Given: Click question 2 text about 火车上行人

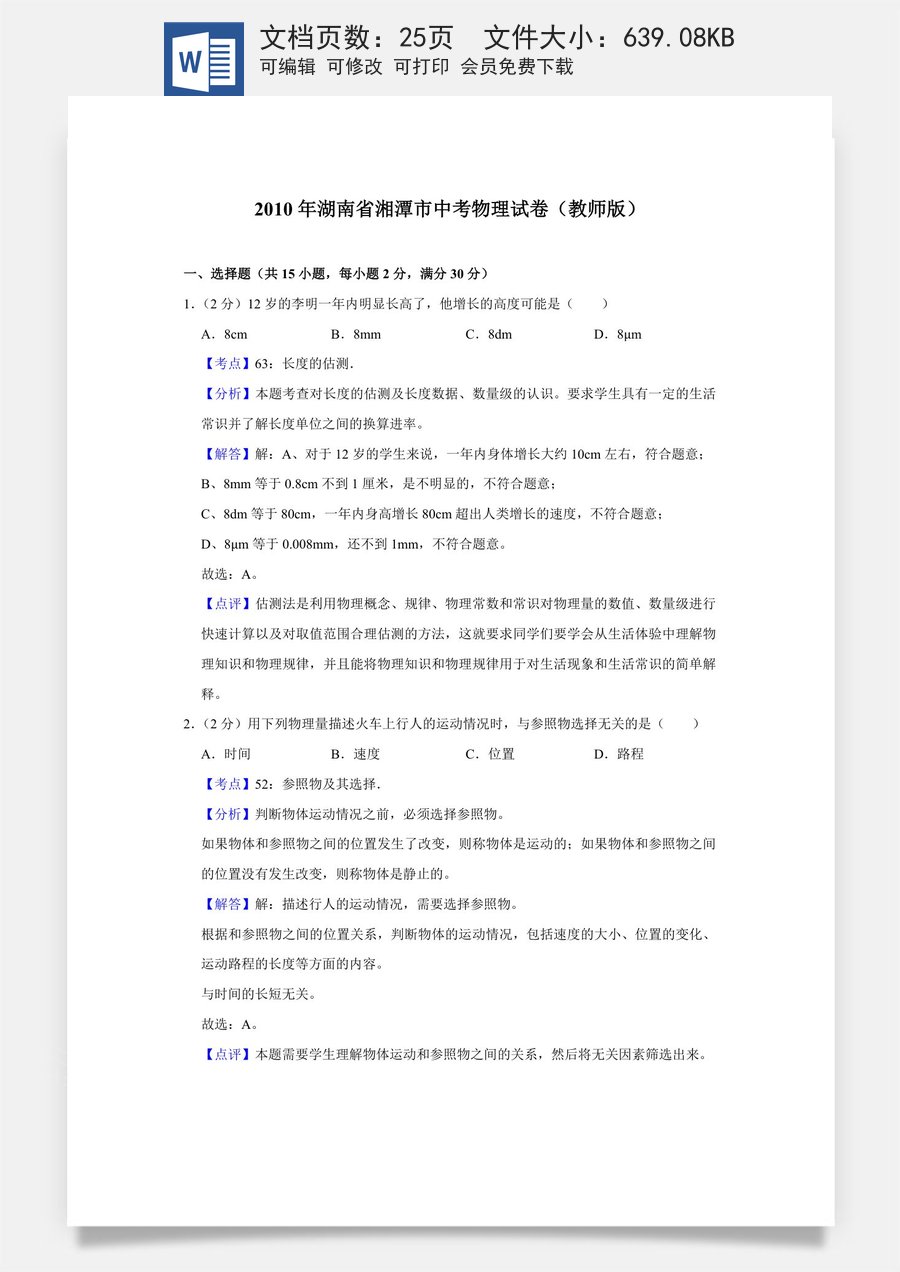Looking at the screenshot, I should point(441,724).
